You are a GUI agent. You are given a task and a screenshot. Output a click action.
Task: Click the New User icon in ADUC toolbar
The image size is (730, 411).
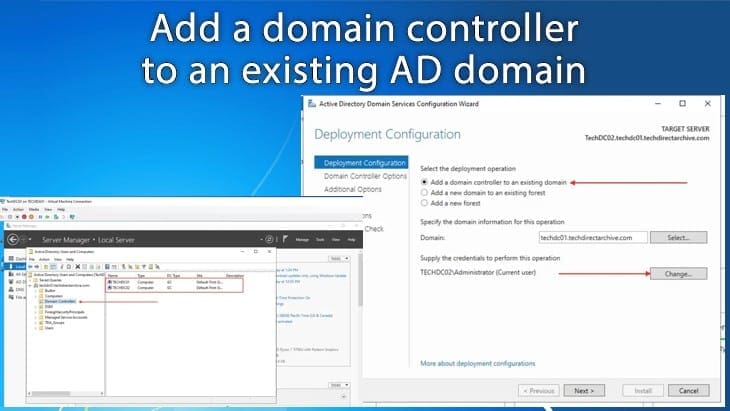click(x=123, y=266)
